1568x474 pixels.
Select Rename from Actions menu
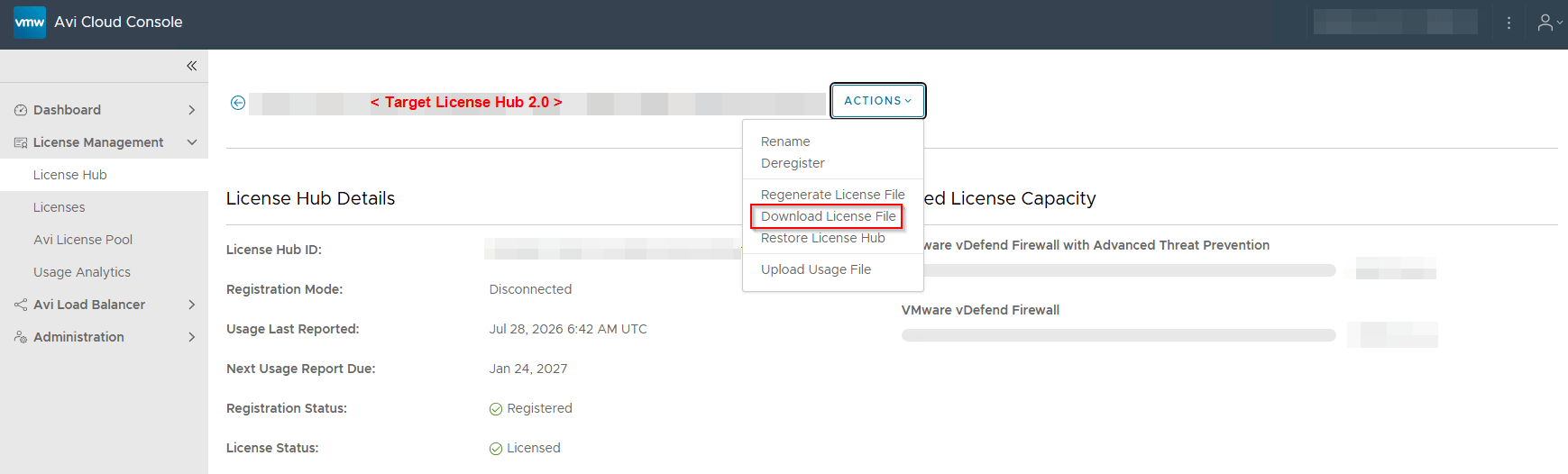coord(785,141)
